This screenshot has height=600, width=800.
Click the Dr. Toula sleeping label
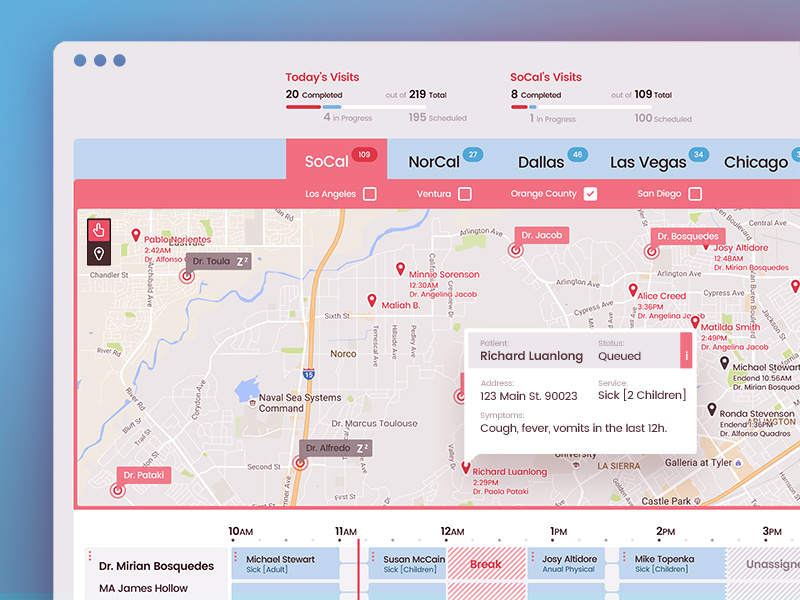[218, 261]
